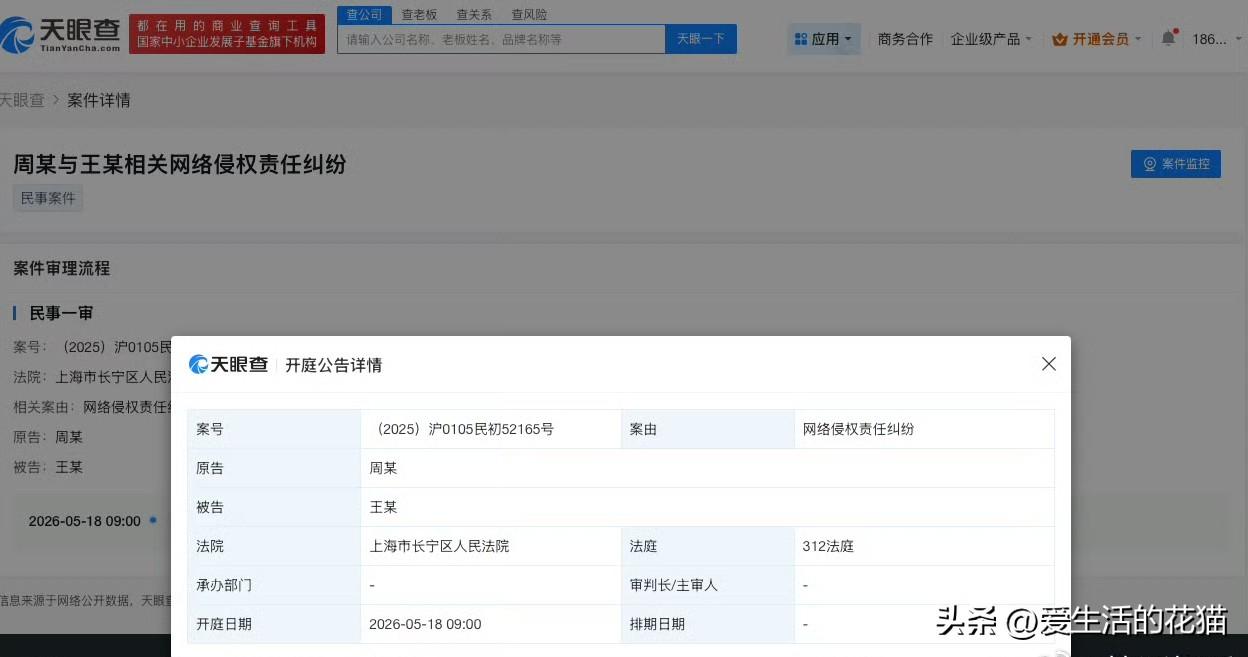1248x657 pixels.
Task: Open the 商务合作 link
Action: pyautogui.click(x=904, y=38)
